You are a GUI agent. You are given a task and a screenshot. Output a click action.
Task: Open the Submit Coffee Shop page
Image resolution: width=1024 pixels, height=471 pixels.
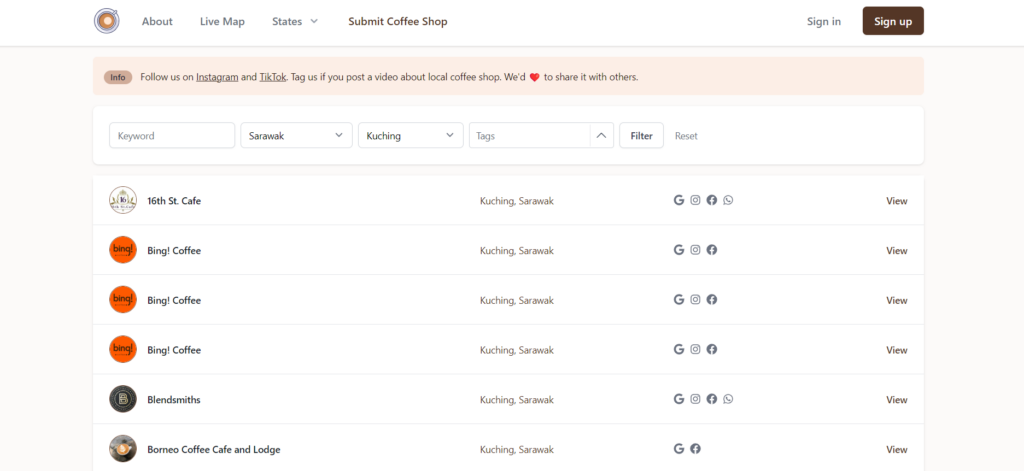click(398, 21)
